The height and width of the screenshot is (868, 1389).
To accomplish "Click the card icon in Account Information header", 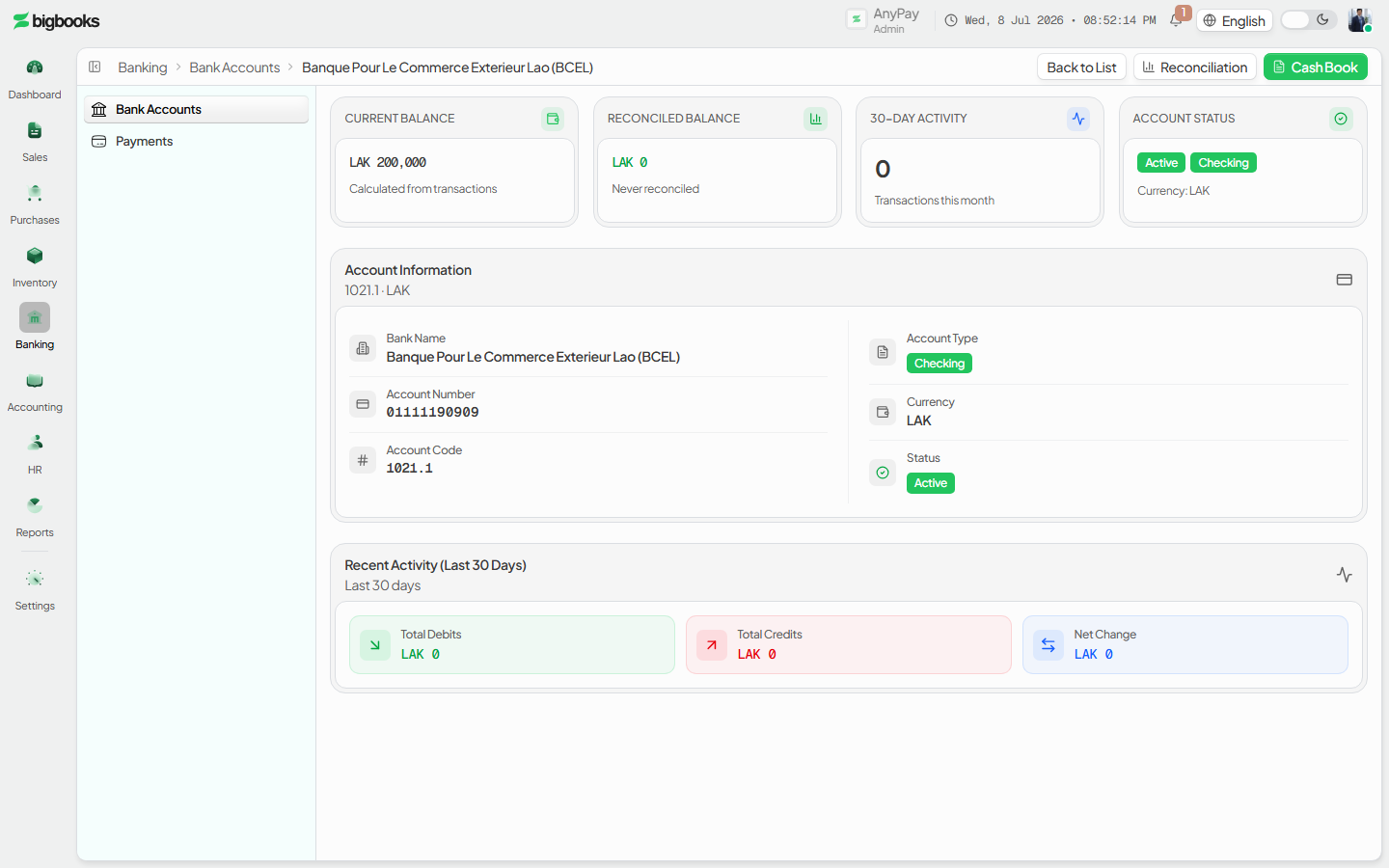I will (1345, 280).
